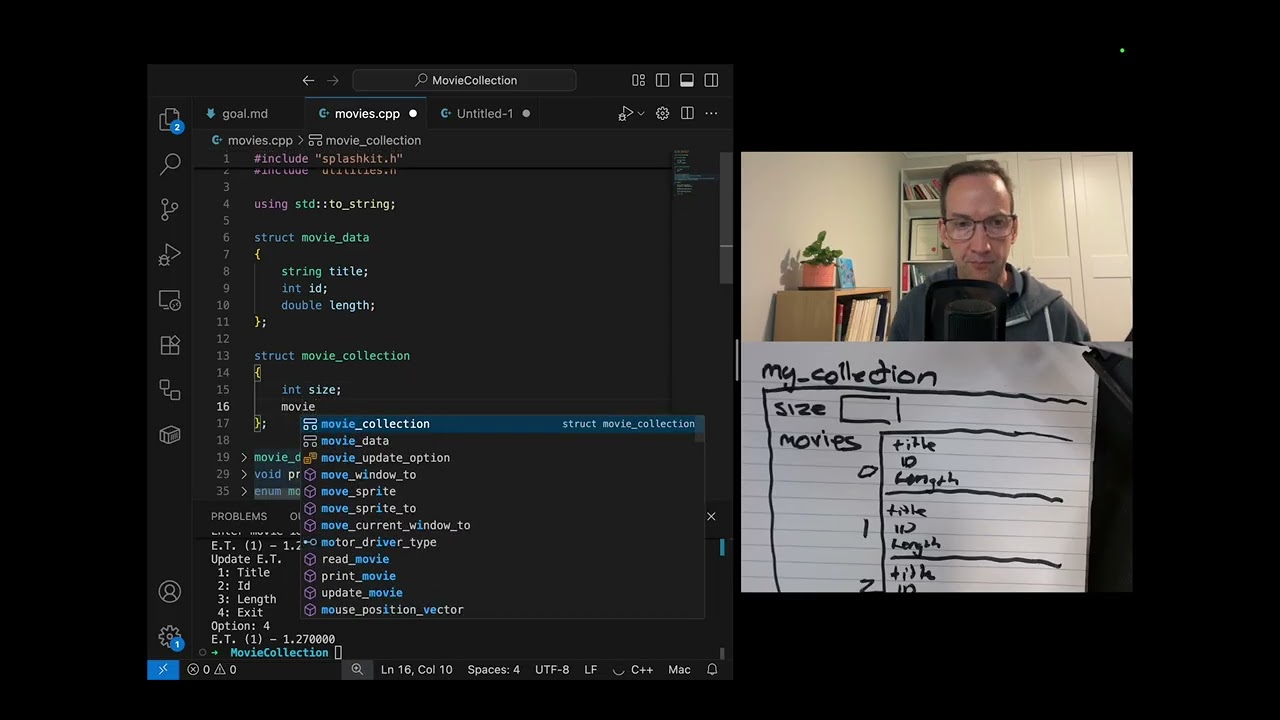Viewport: 1280px width, 720px height.
Task: Open the Search view icon
Action: (170, 164)
